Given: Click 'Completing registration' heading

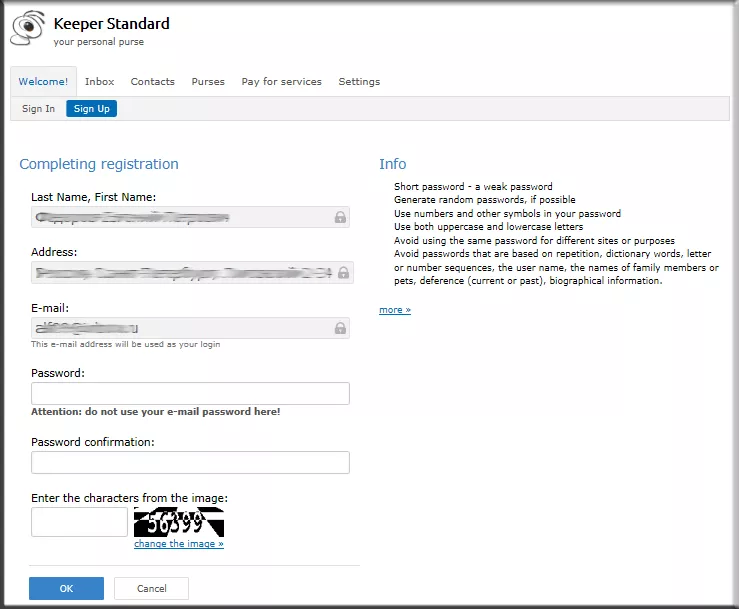Looking at the screenshot, I should coord(99,164).
